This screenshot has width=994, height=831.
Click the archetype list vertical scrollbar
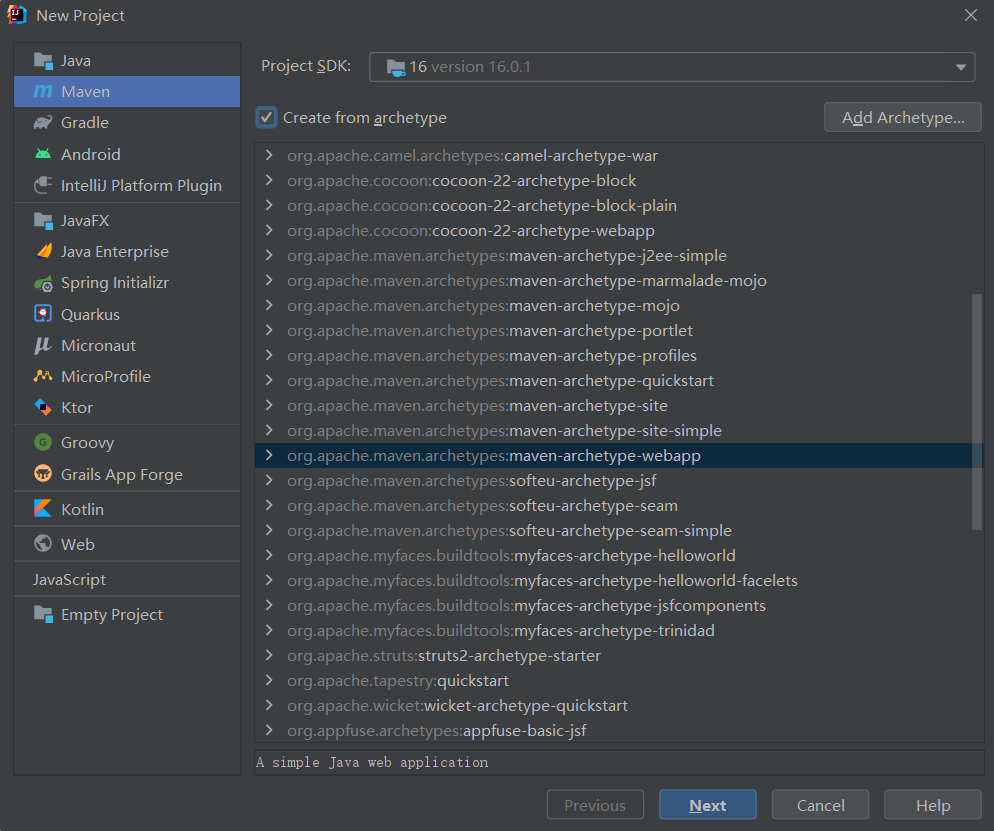coord(977,410)
